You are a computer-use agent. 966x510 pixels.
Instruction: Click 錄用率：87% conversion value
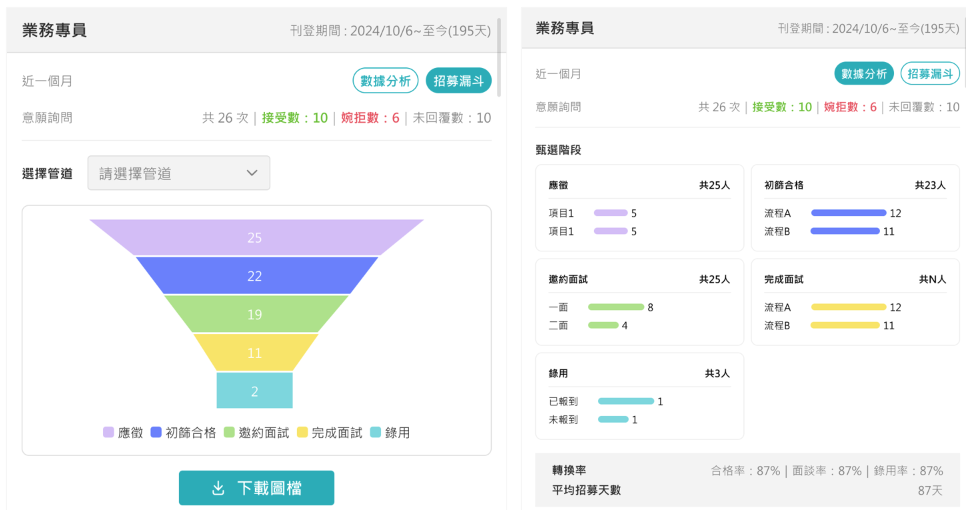(x=908, y=471)
